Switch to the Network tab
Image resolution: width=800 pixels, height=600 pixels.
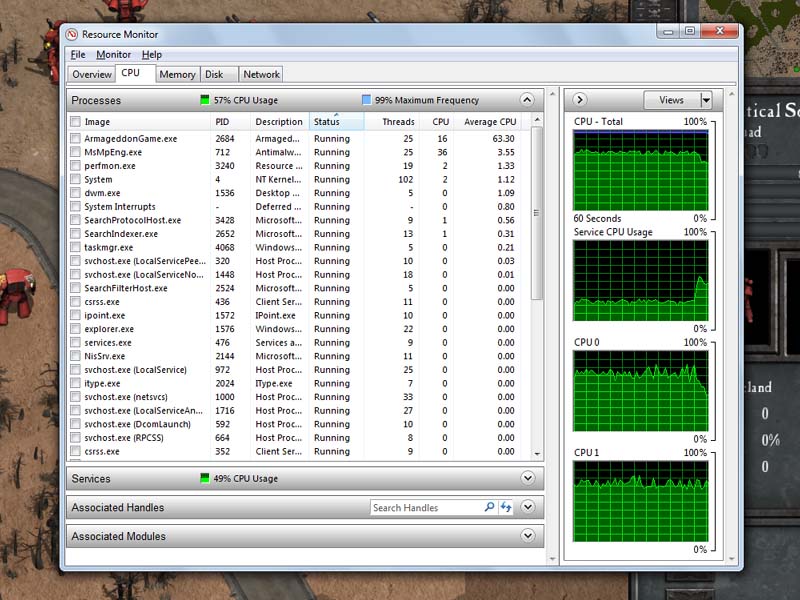(x=261, y=74)
